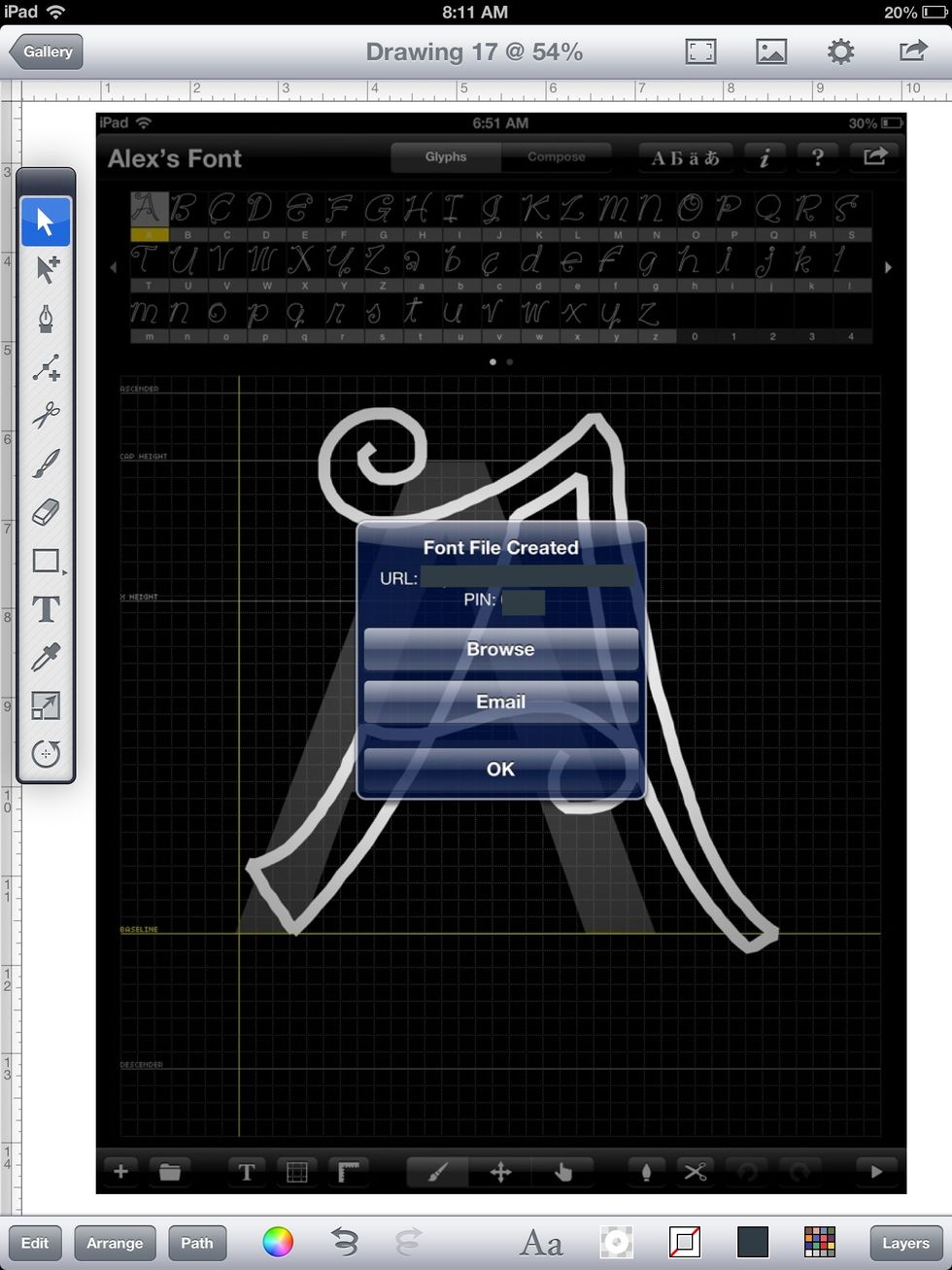Open the settings gear menu
The image size is (952, 1270).
click(x=840, y=51)
